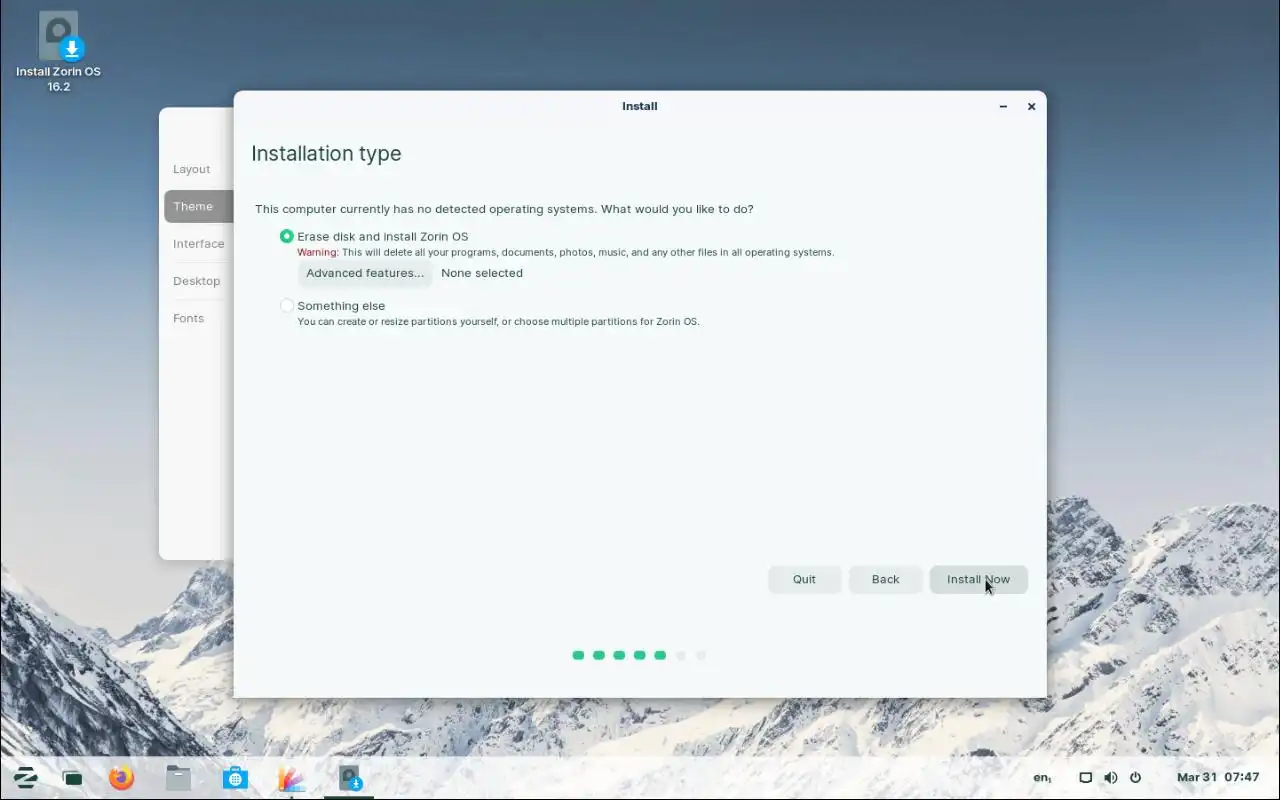
Task: Open the Zorin start menu
Action: (x=25, y=778)
